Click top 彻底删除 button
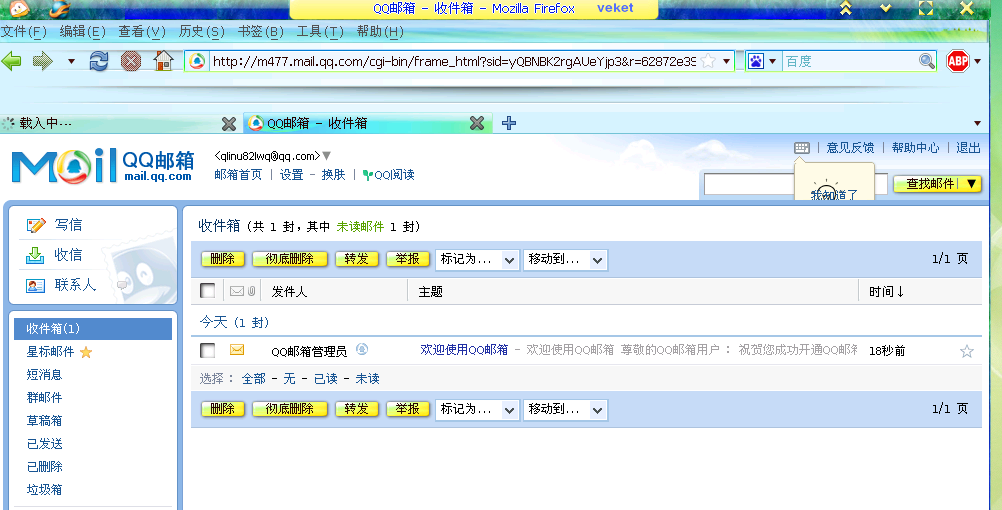 290,259
